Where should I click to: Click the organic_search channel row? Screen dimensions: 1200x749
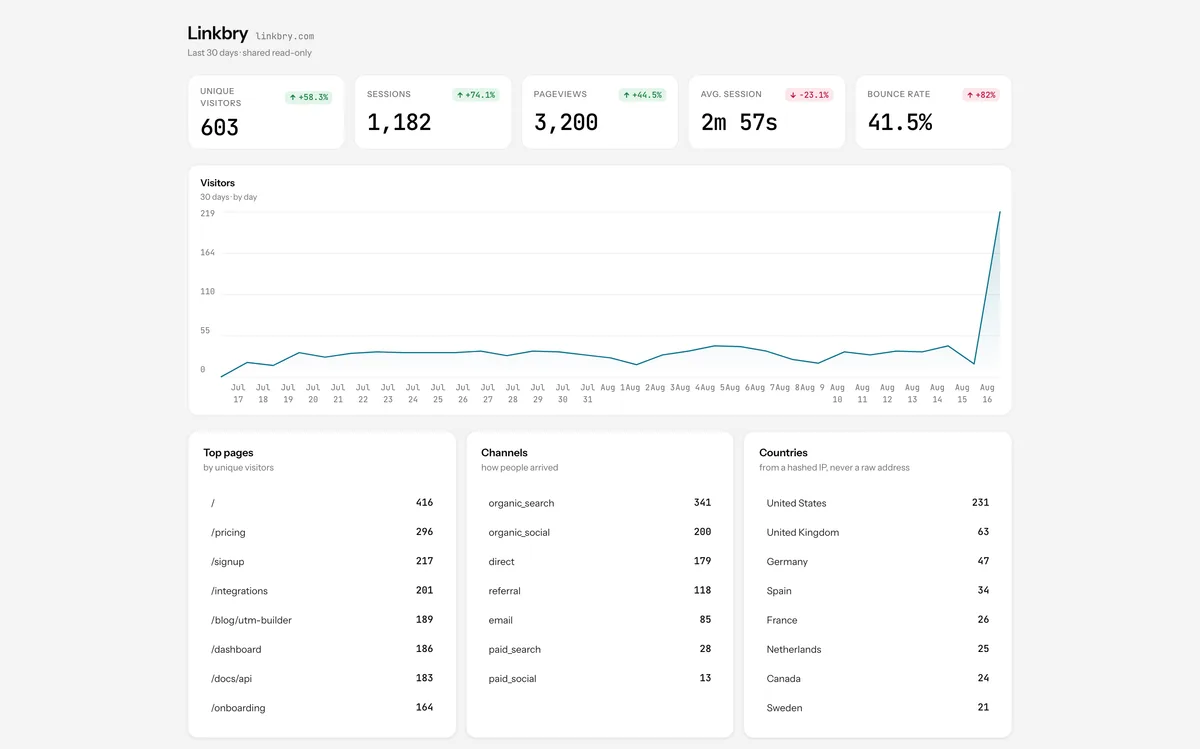coord(600,503)
